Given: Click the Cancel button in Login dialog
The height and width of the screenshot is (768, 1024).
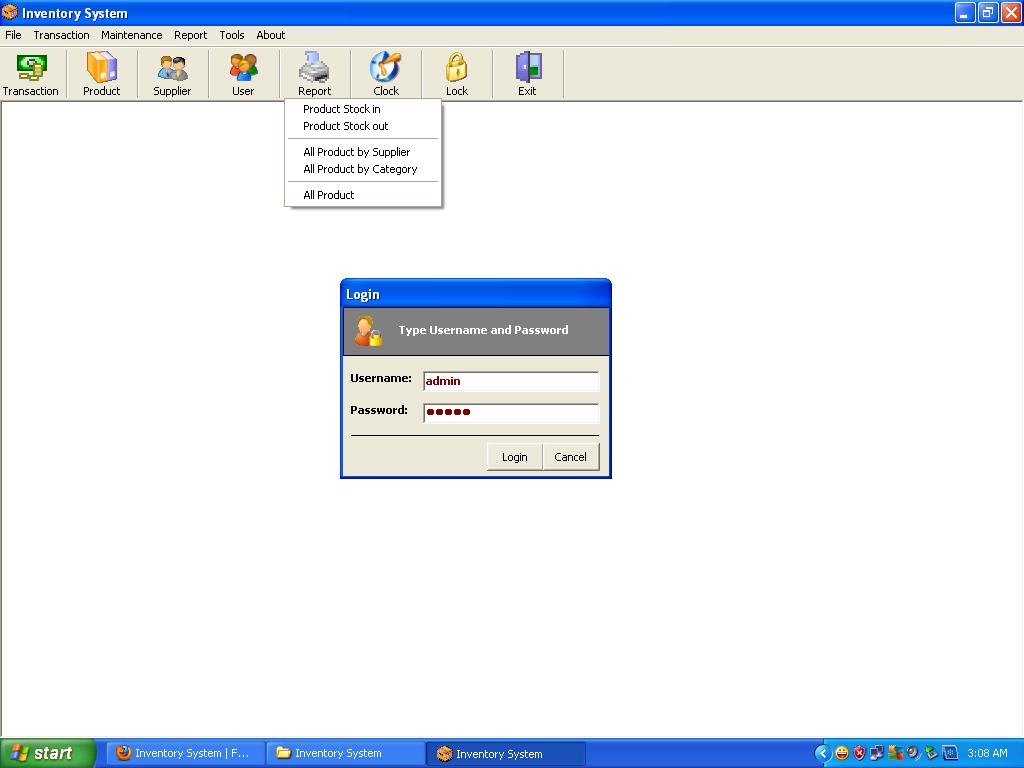Looking at the screenshot, I should coord(570,457).
